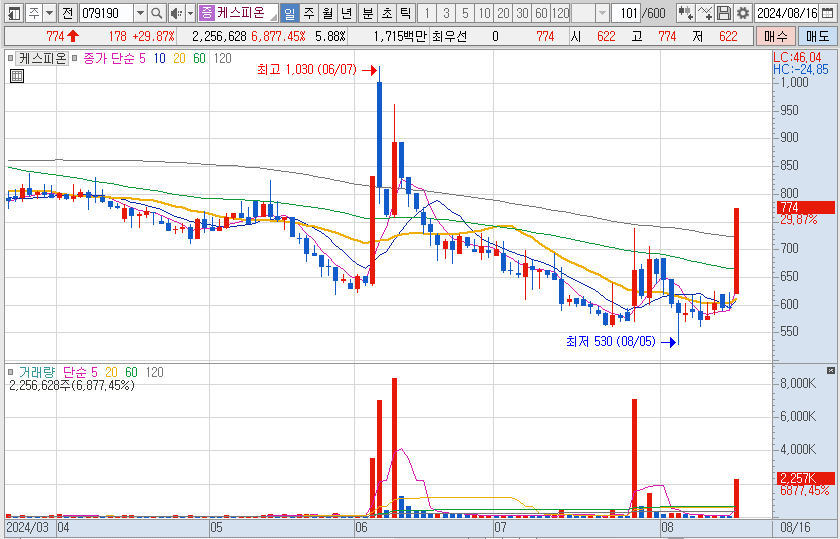This screenshot has height=539, width=840.
Task: Click the 5.88% value in info bar
Action: point(330,36)
